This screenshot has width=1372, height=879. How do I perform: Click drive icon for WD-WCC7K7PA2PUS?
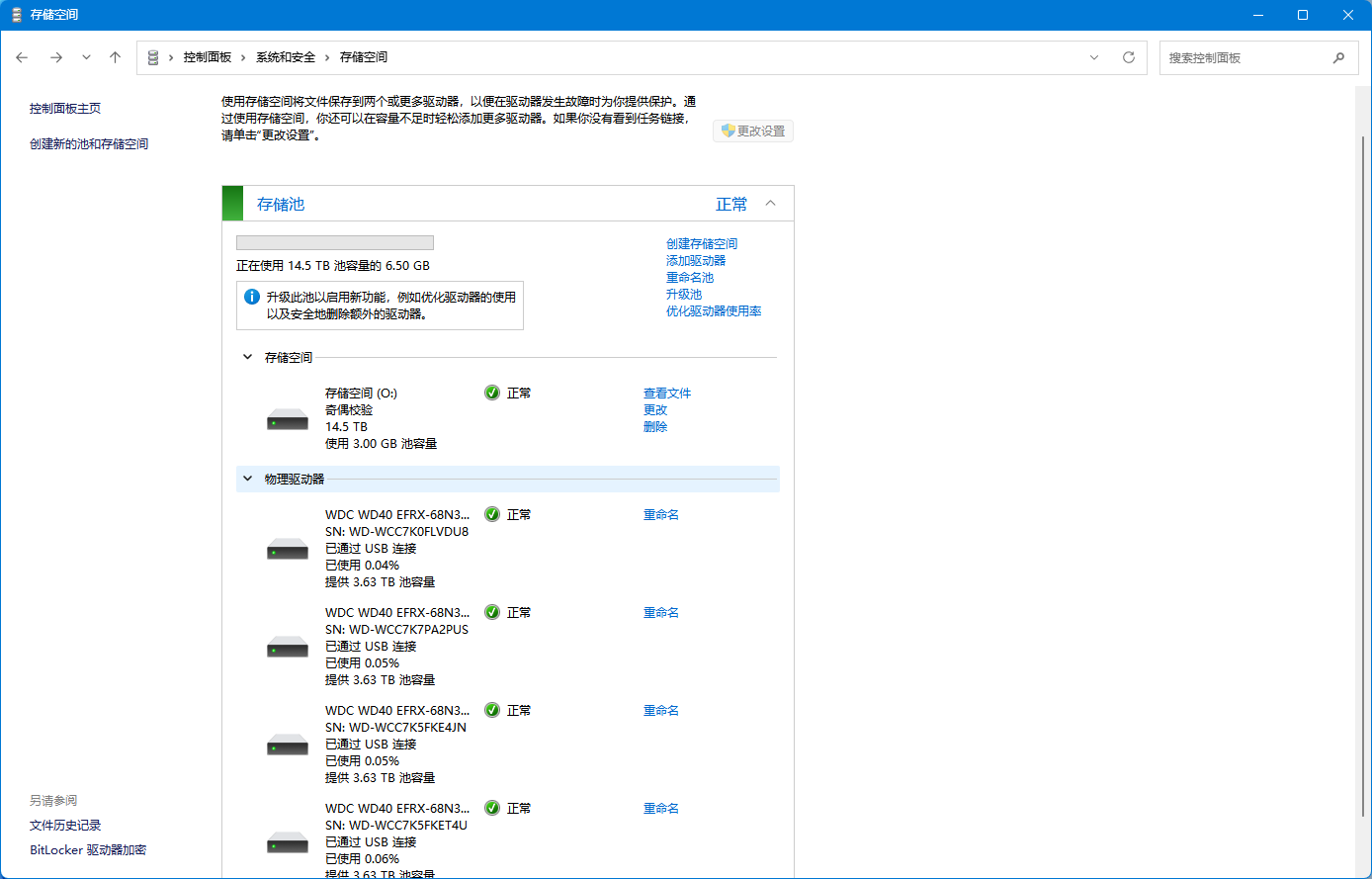point(288,647)
